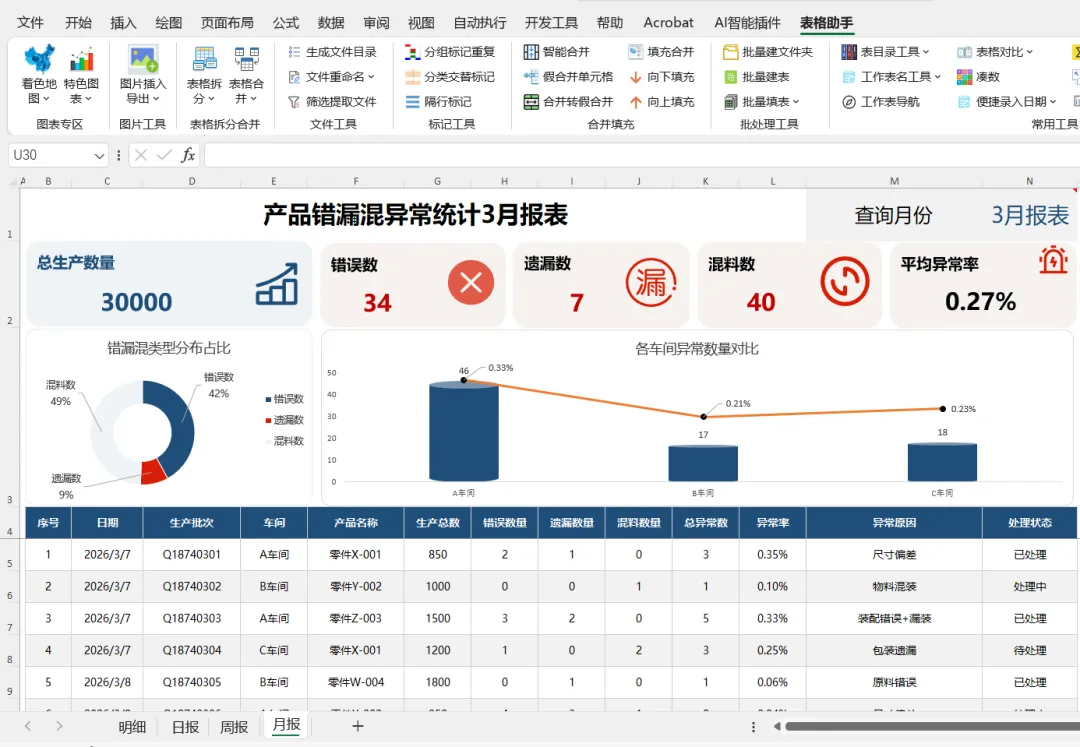Click the 错误数 legend color swatch
This screenshot has width=1080, height=747.
268,399
